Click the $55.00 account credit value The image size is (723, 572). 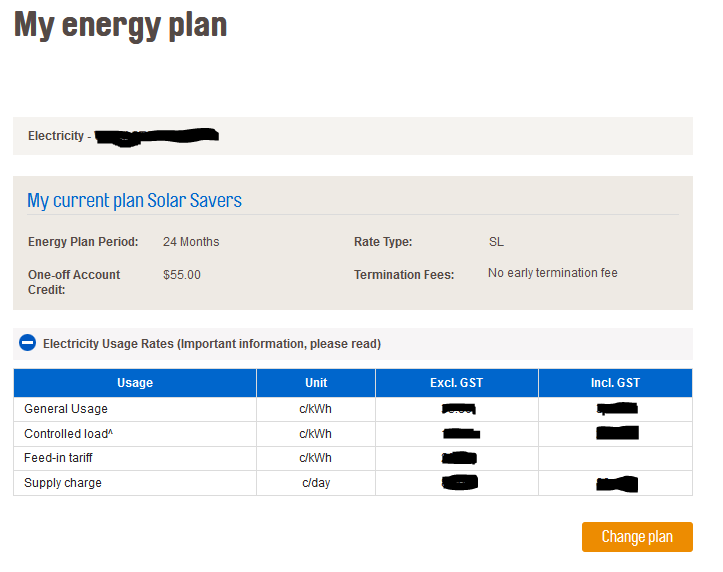click(182, 275)
